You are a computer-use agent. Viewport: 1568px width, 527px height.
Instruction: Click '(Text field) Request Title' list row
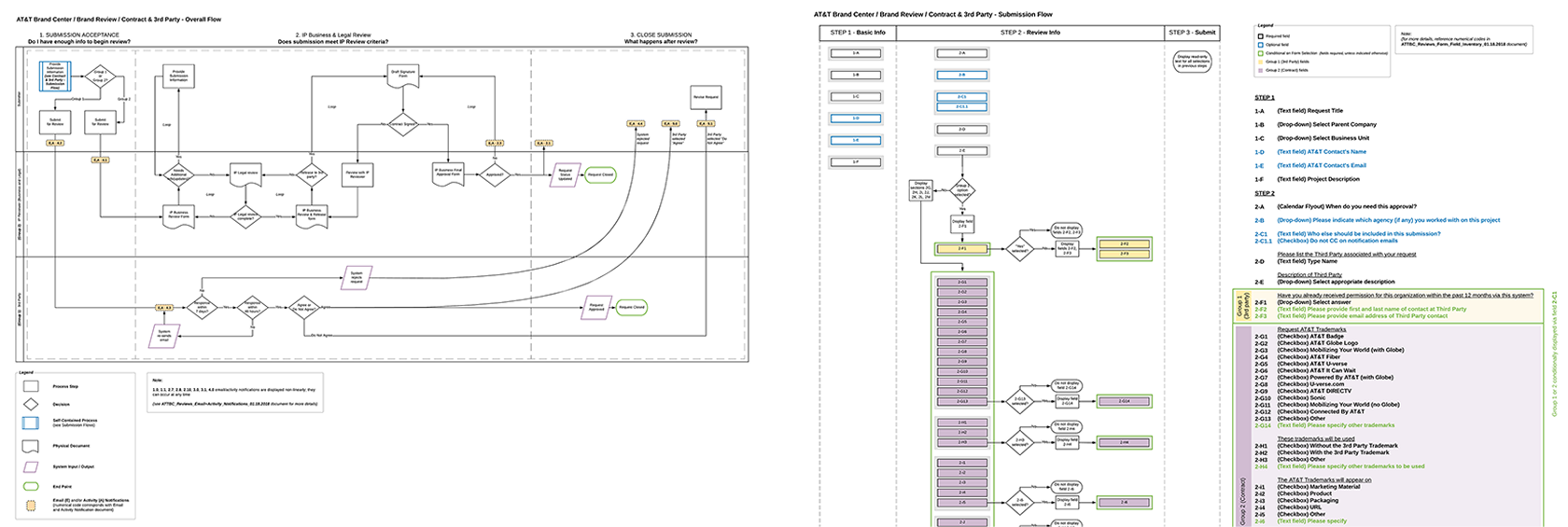coord(1310,111)
